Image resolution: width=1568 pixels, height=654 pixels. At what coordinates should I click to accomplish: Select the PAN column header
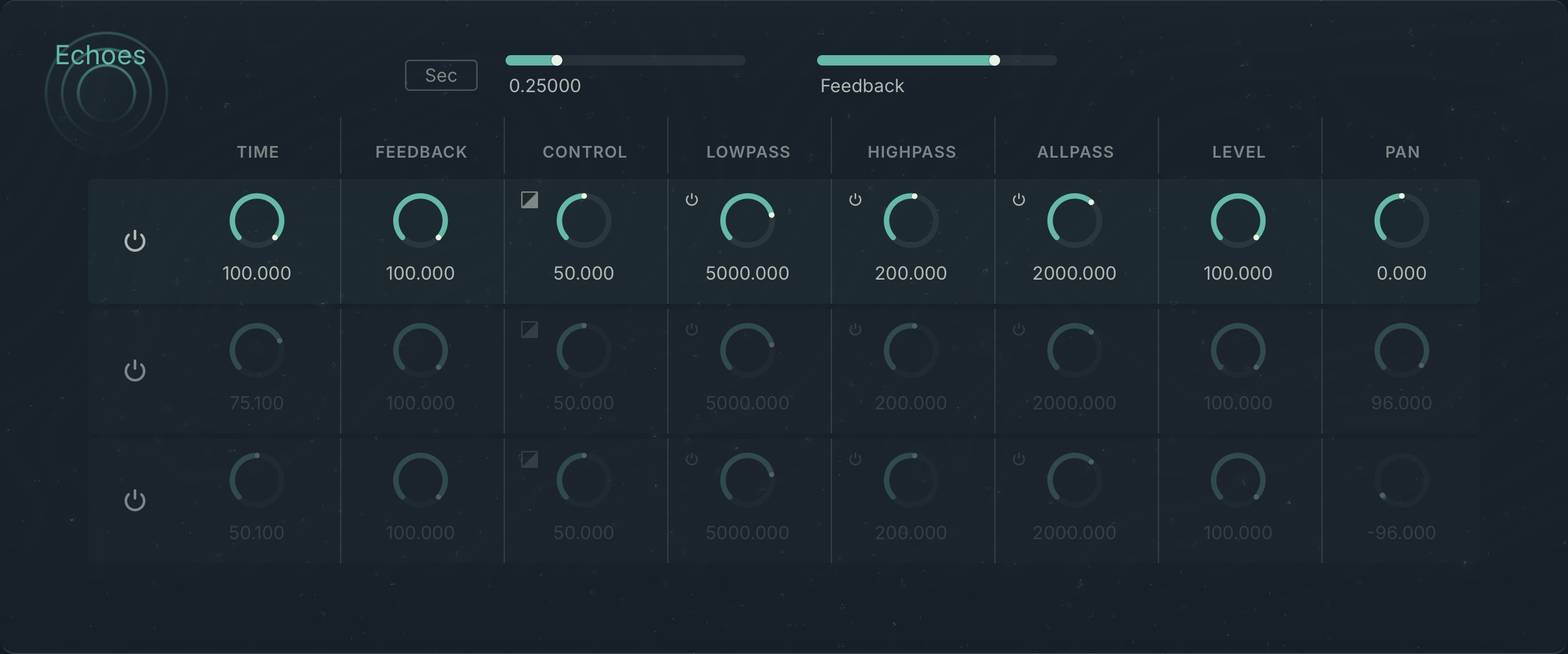click(1401, 151)
